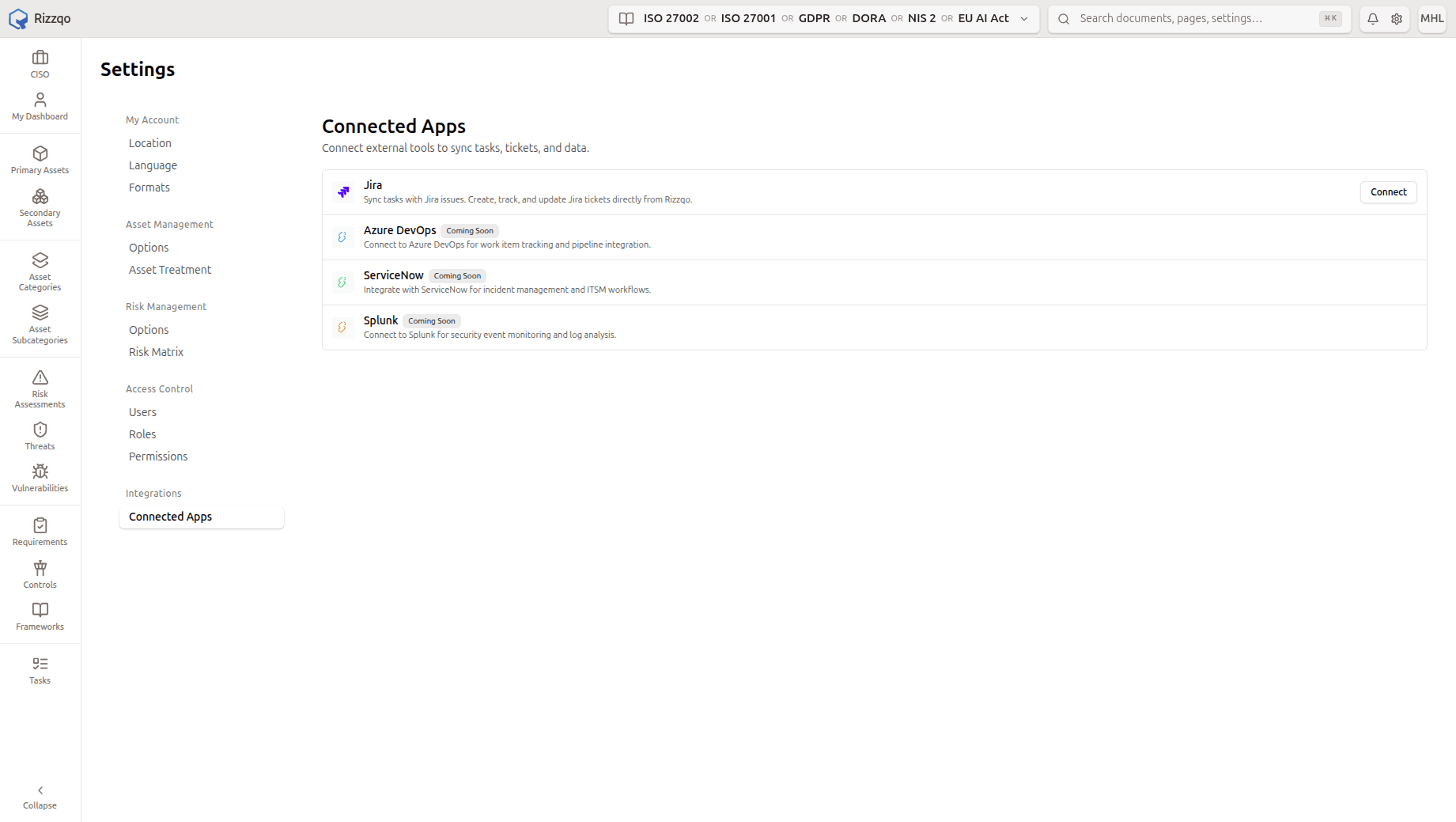Open Asset Categories
Viewport: 1456px width, 822px height.
point(40,272)
